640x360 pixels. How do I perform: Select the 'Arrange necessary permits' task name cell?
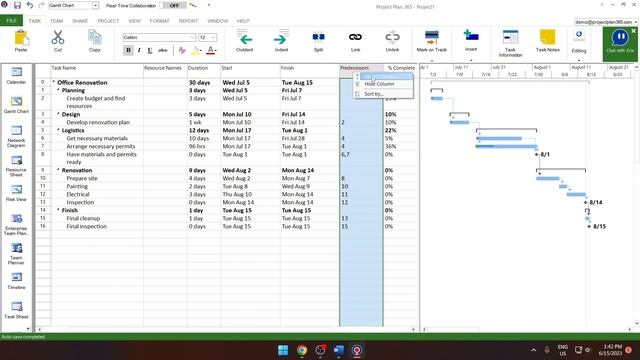coord(97,146)
